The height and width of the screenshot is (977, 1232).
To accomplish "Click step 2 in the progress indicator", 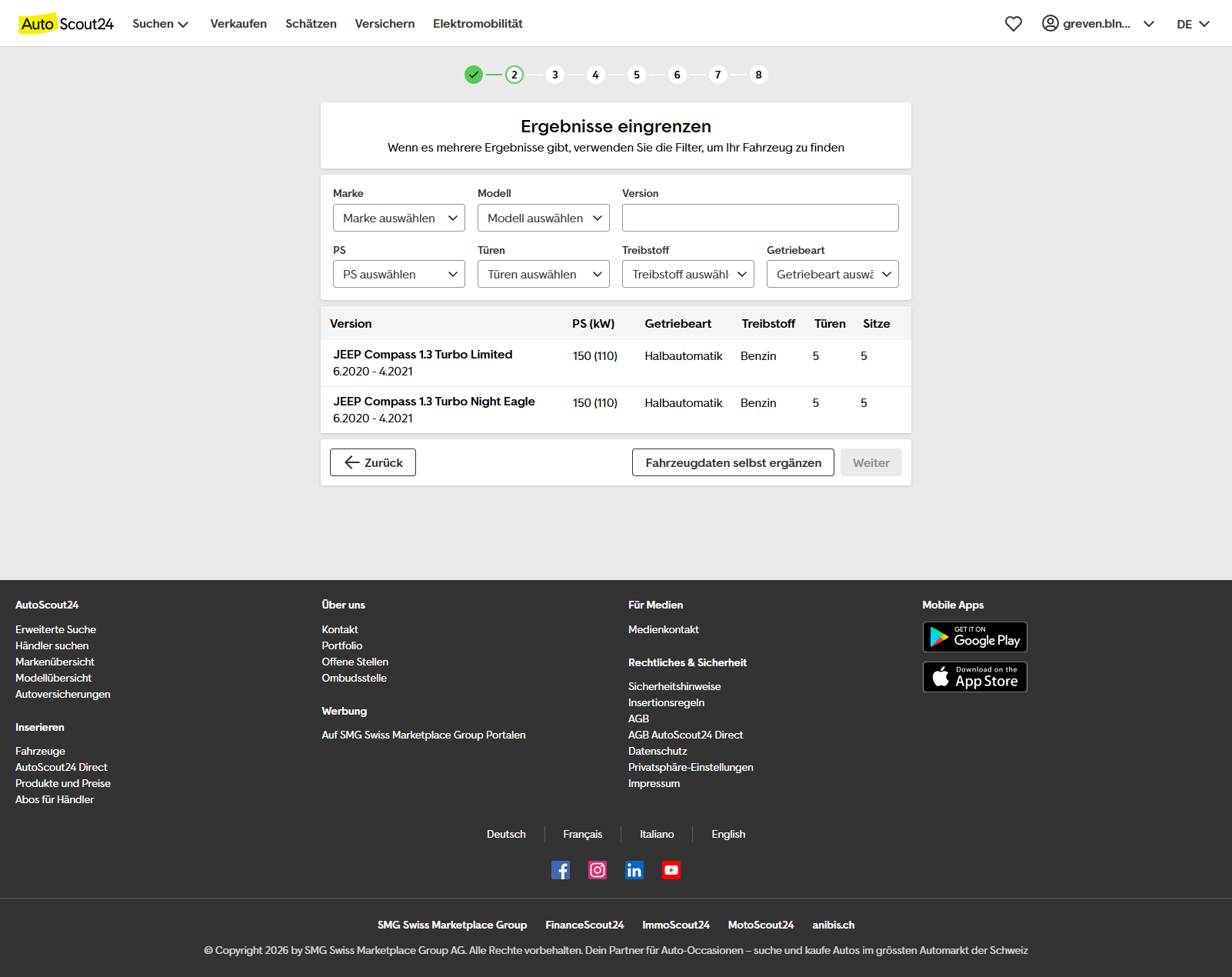I will (514, 75).
